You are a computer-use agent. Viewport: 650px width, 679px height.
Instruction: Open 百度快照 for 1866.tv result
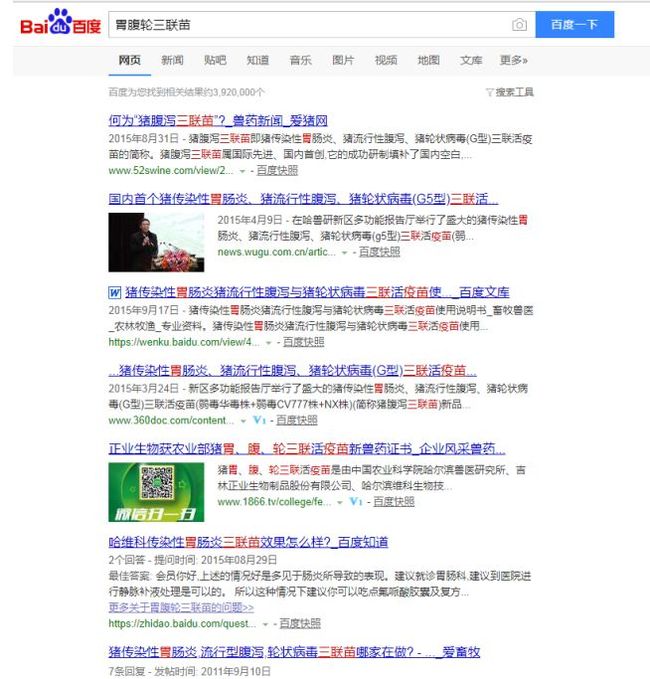(x=394, y=501)
